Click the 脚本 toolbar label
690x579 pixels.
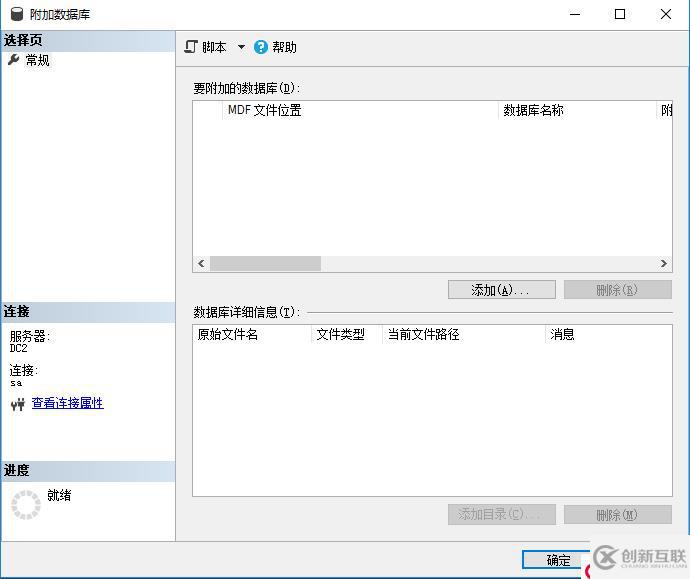(x=214, y=47)
